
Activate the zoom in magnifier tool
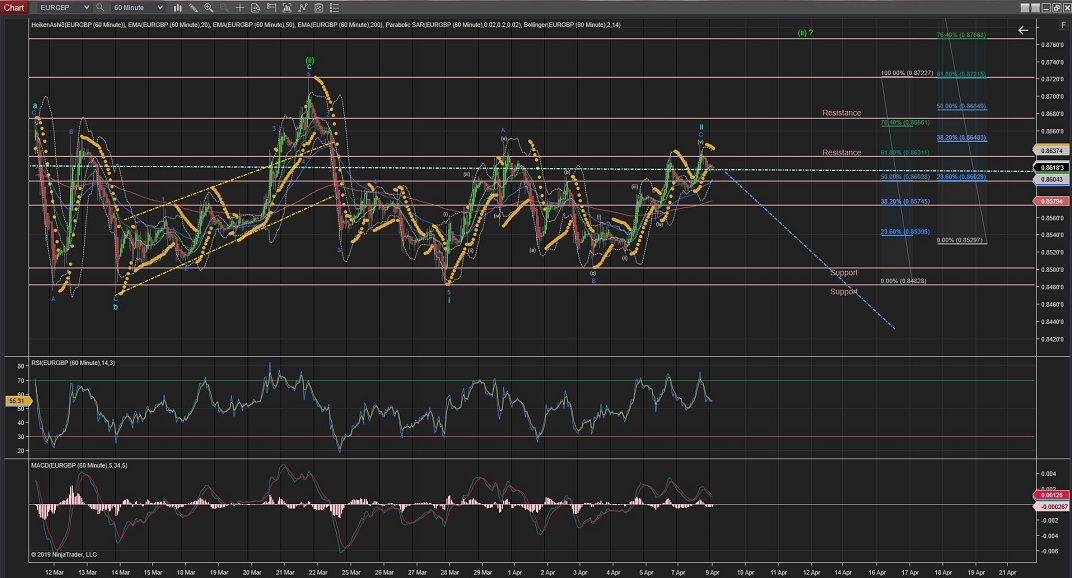[x=209, y=8]
